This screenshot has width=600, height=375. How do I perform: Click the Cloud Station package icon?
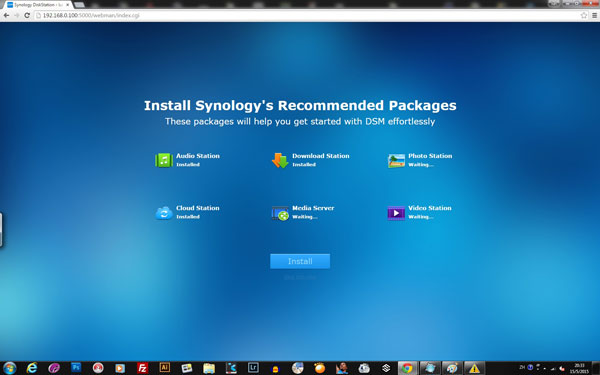(164, 213)
